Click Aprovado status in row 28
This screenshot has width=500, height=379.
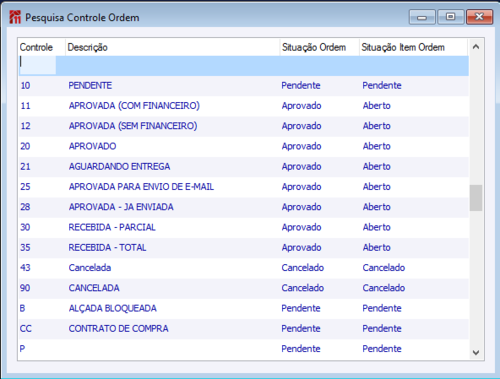[301, 207]
